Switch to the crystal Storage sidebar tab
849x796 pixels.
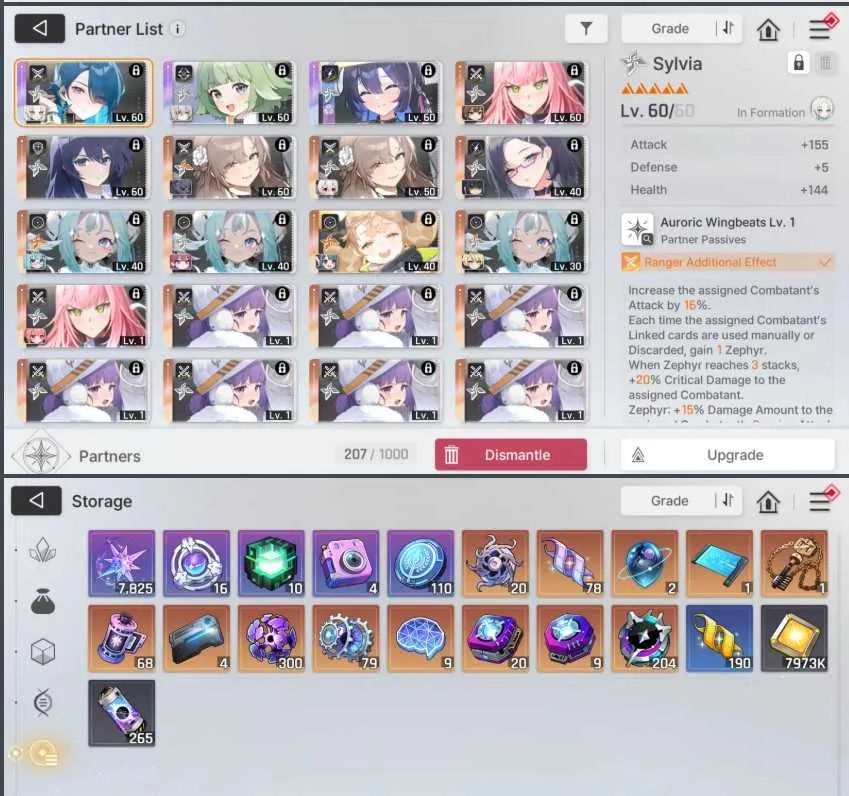tap(43, 550)
